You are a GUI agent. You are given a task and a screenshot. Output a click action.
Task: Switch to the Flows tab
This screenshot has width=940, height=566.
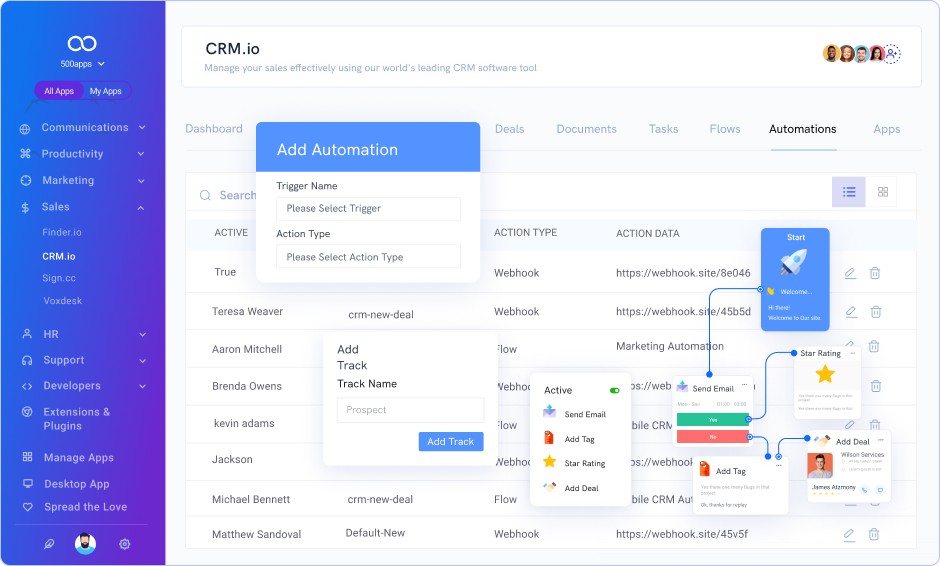coord(725,129)
